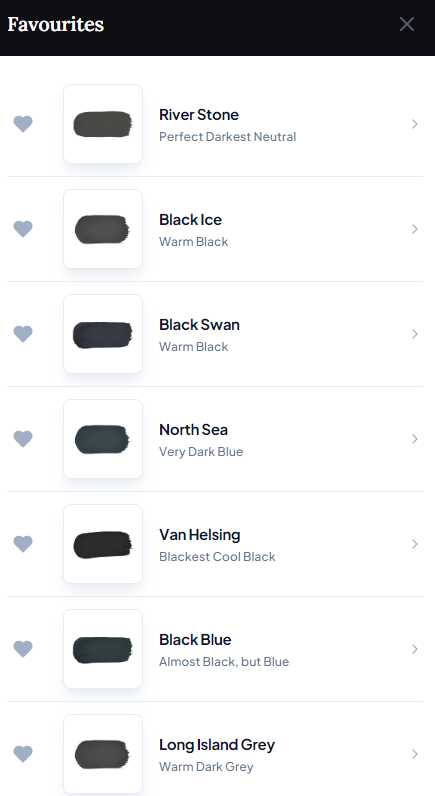Expand River Stone with its chevron arrow
The image size is (435, 796).
click(x=415, y=124)
